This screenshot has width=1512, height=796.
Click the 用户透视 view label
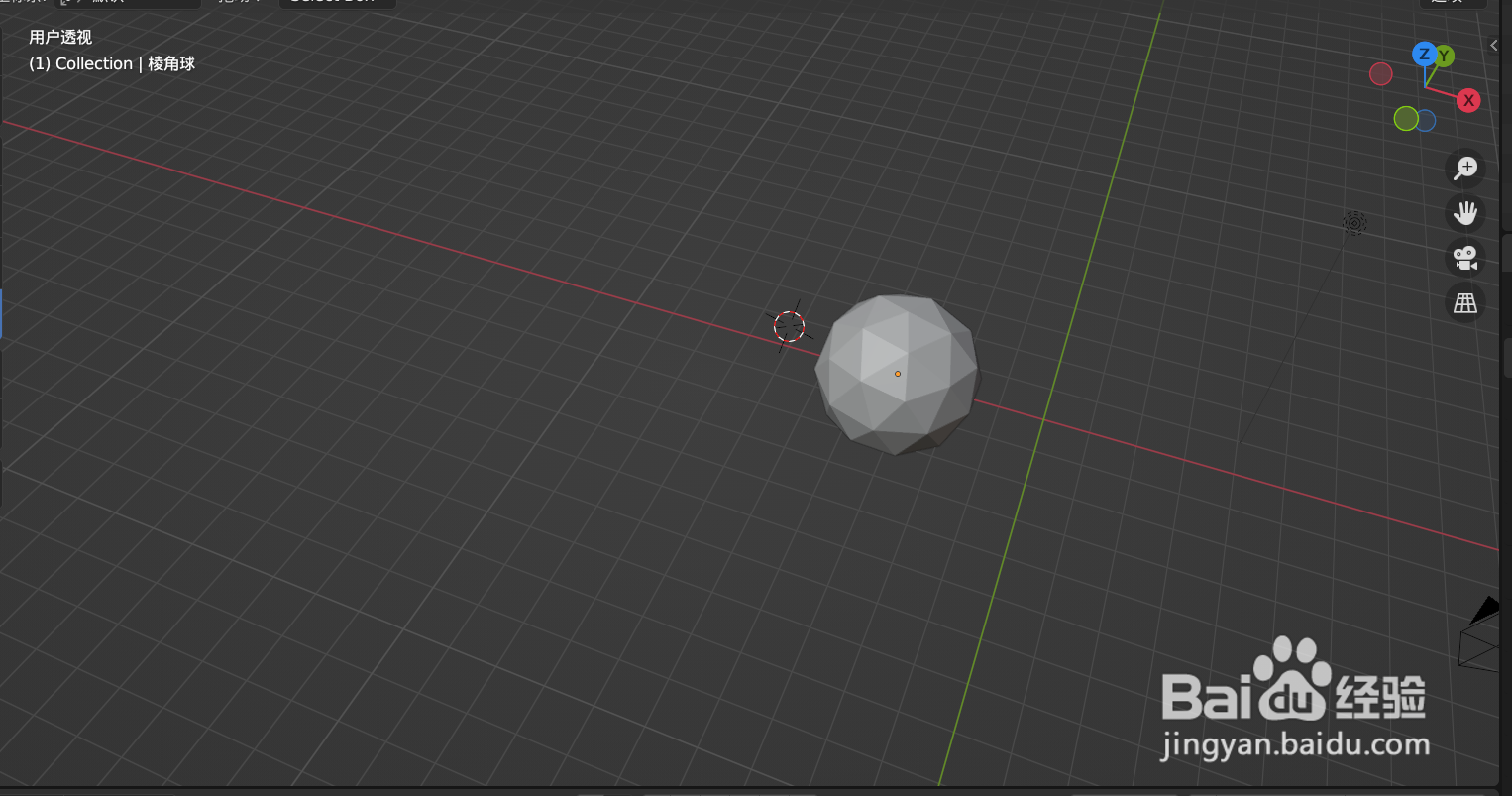60,37
